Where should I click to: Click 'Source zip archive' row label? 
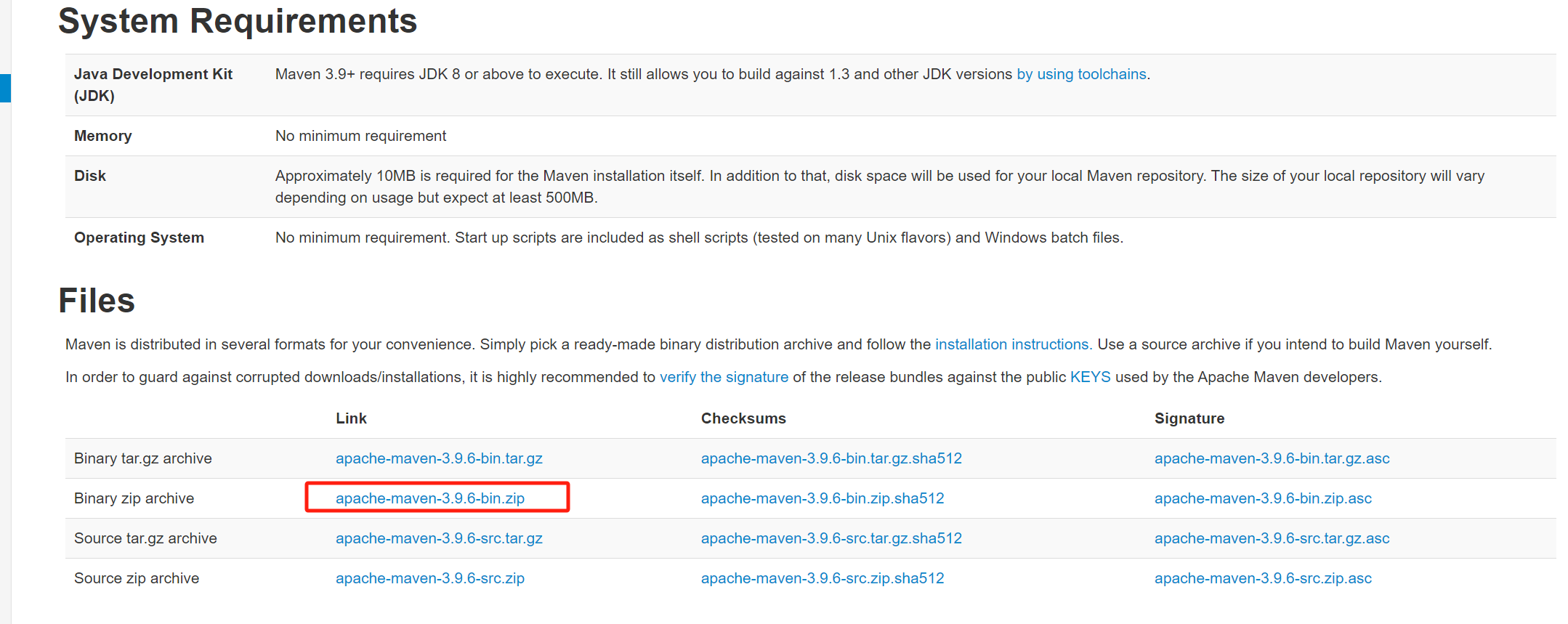click(137, 578)
